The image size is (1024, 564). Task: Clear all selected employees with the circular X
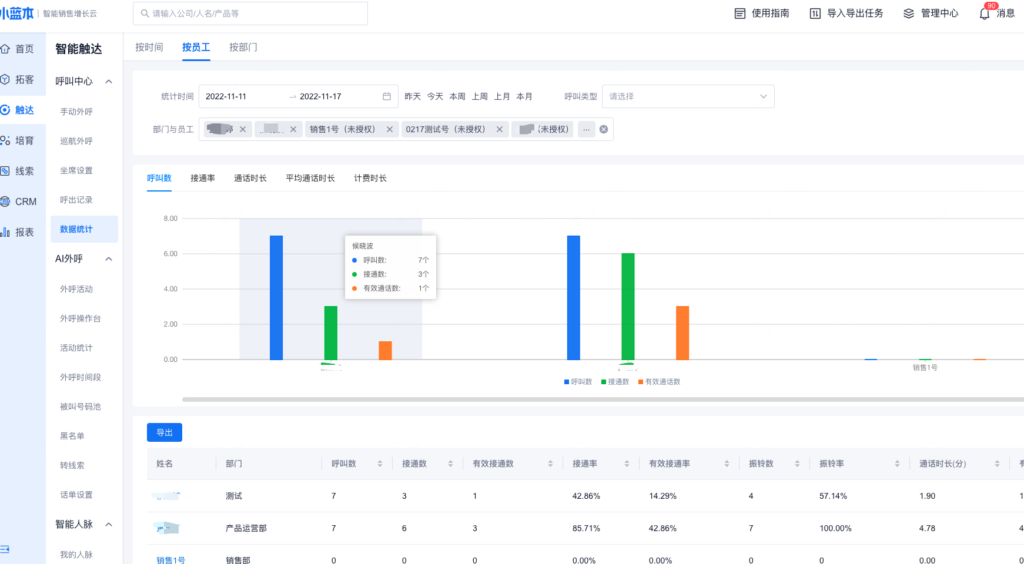(x=604, y=129)
